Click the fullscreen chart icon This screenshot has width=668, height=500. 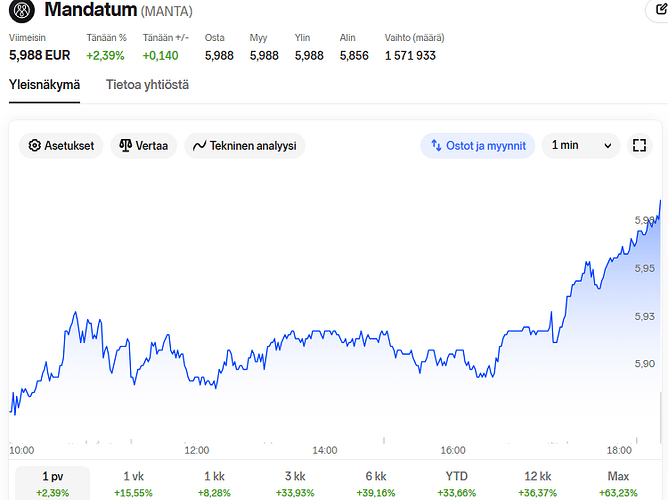click(x=639, y=146)
